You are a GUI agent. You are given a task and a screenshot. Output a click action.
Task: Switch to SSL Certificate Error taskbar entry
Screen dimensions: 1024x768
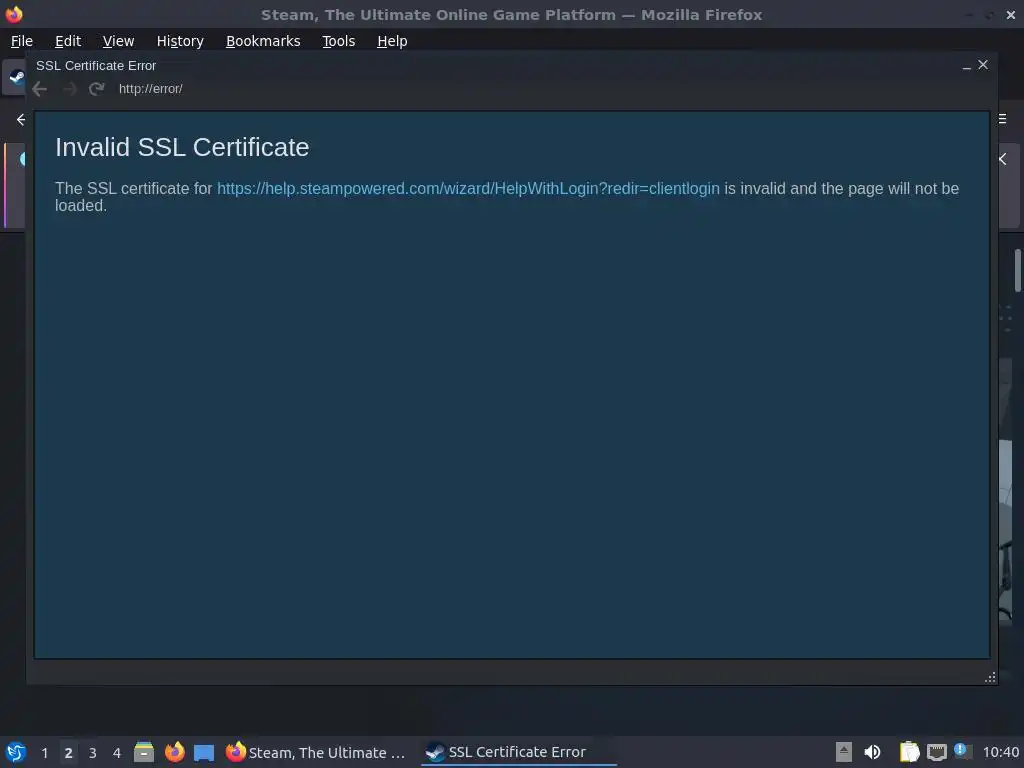point(518,752)
